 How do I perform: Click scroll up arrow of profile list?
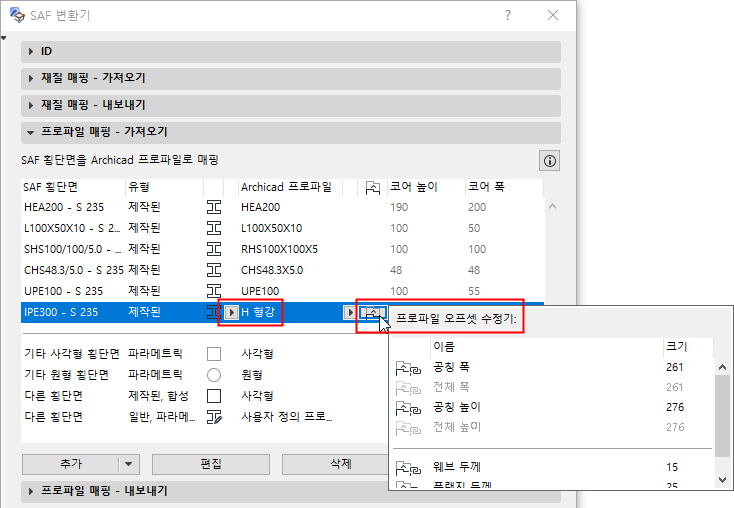552,206
